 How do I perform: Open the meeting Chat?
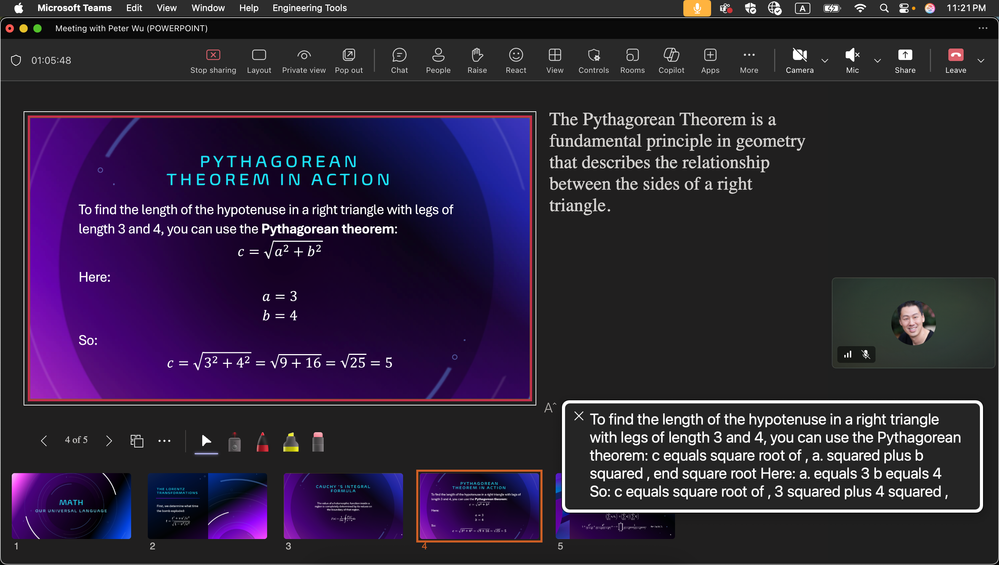point(399,61)
